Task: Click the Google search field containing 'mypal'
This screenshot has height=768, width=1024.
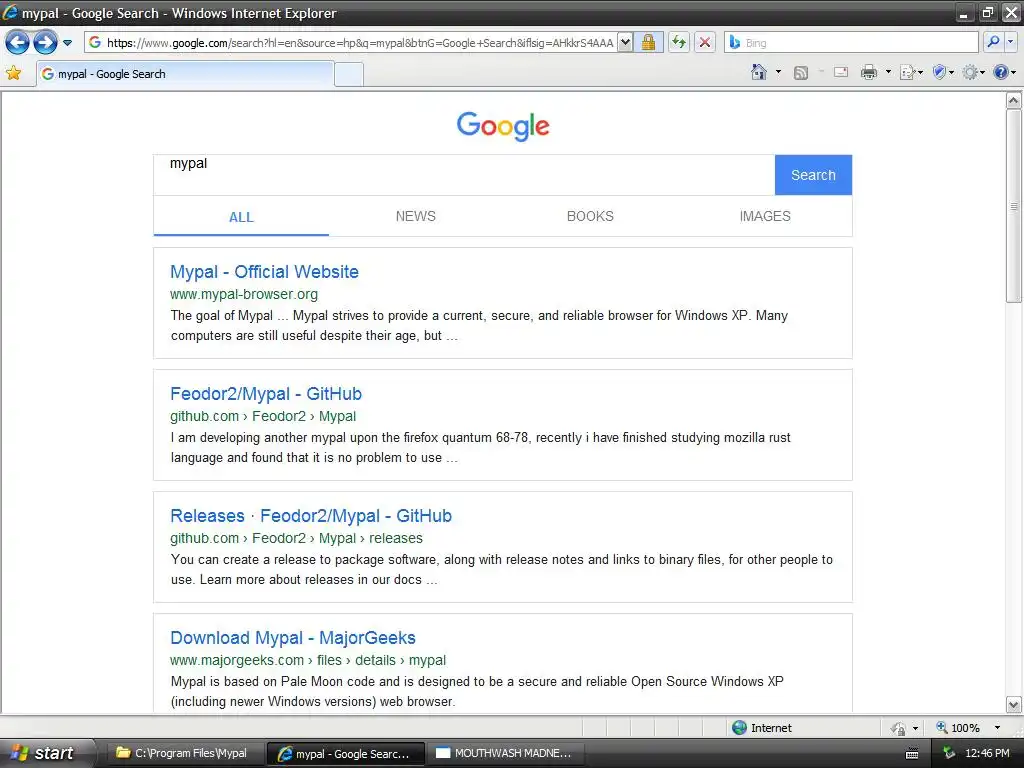Action: 464,174
